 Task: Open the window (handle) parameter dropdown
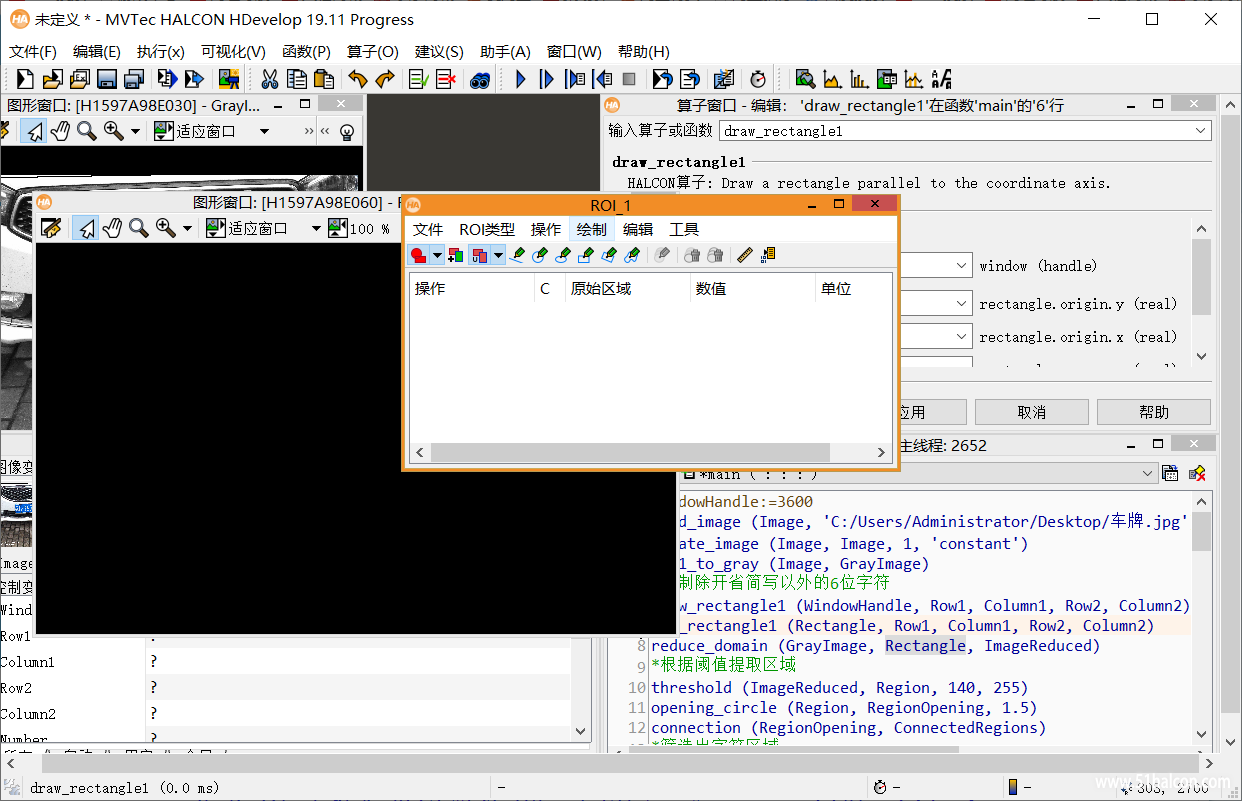pos(961,266)
